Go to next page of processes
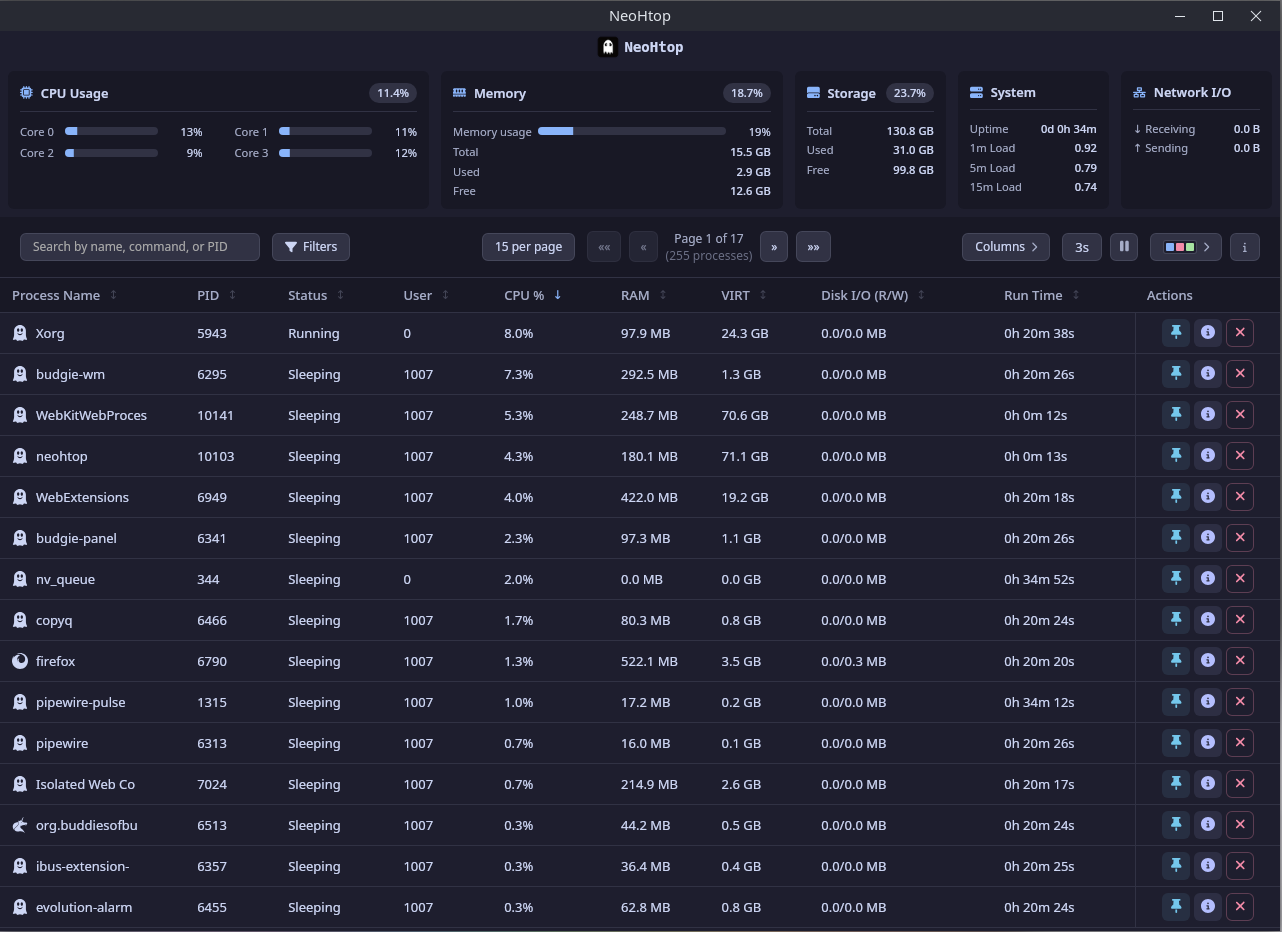Image resolution: width=1282 pixels, height=932 pixels. coord(774,247)
